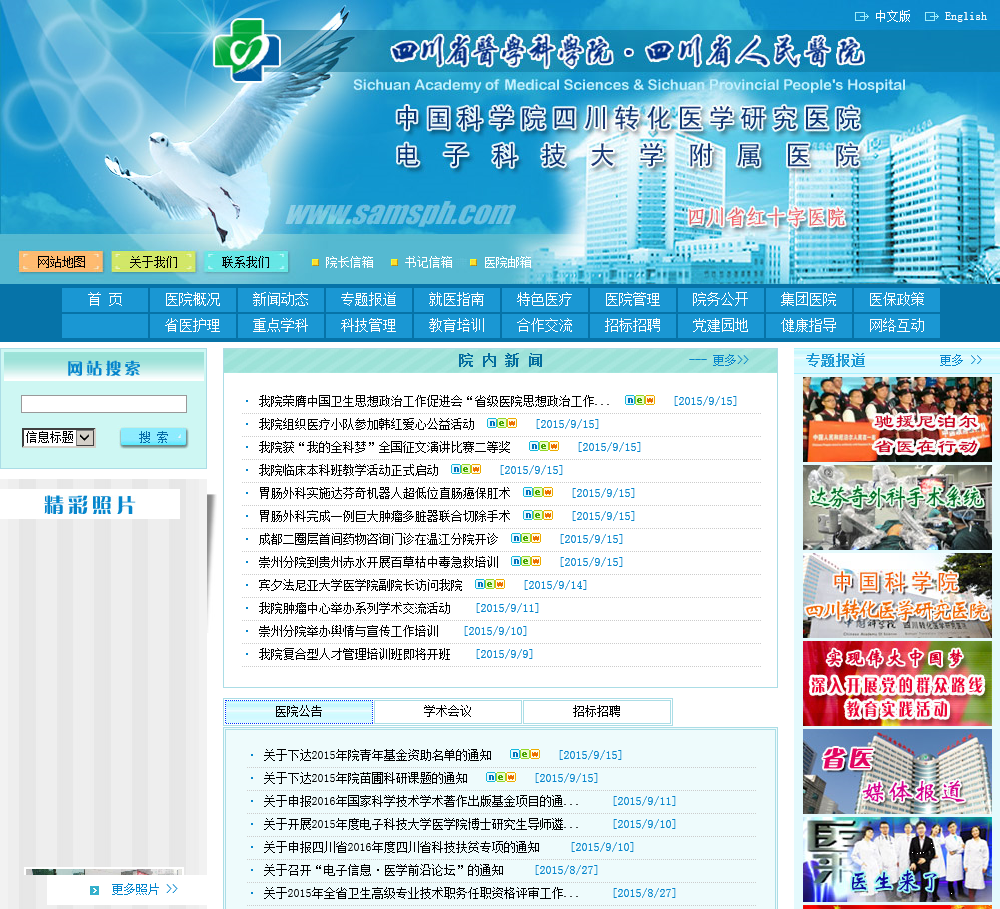Open notice 关于下达2015年院苗圃科研课题的通知
The image size is (1000, 909).
(x=365, y=778)
